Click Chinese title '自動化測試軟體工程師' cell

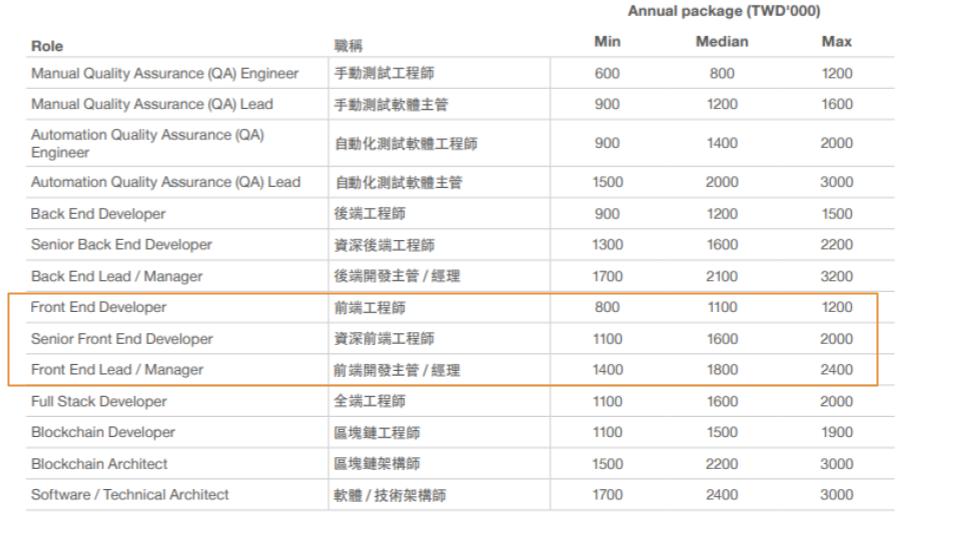pyautogui.click(x=406, y=143)
